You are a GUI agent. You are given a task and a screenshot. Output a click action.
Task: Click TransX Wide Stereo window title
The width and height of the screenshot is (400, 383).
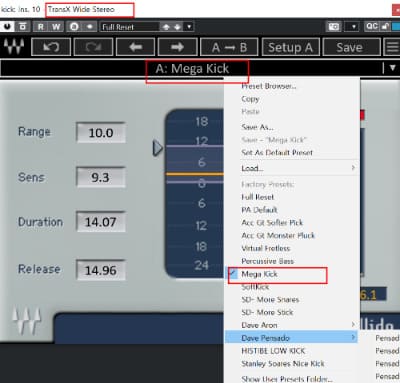(x=81, y=9)
